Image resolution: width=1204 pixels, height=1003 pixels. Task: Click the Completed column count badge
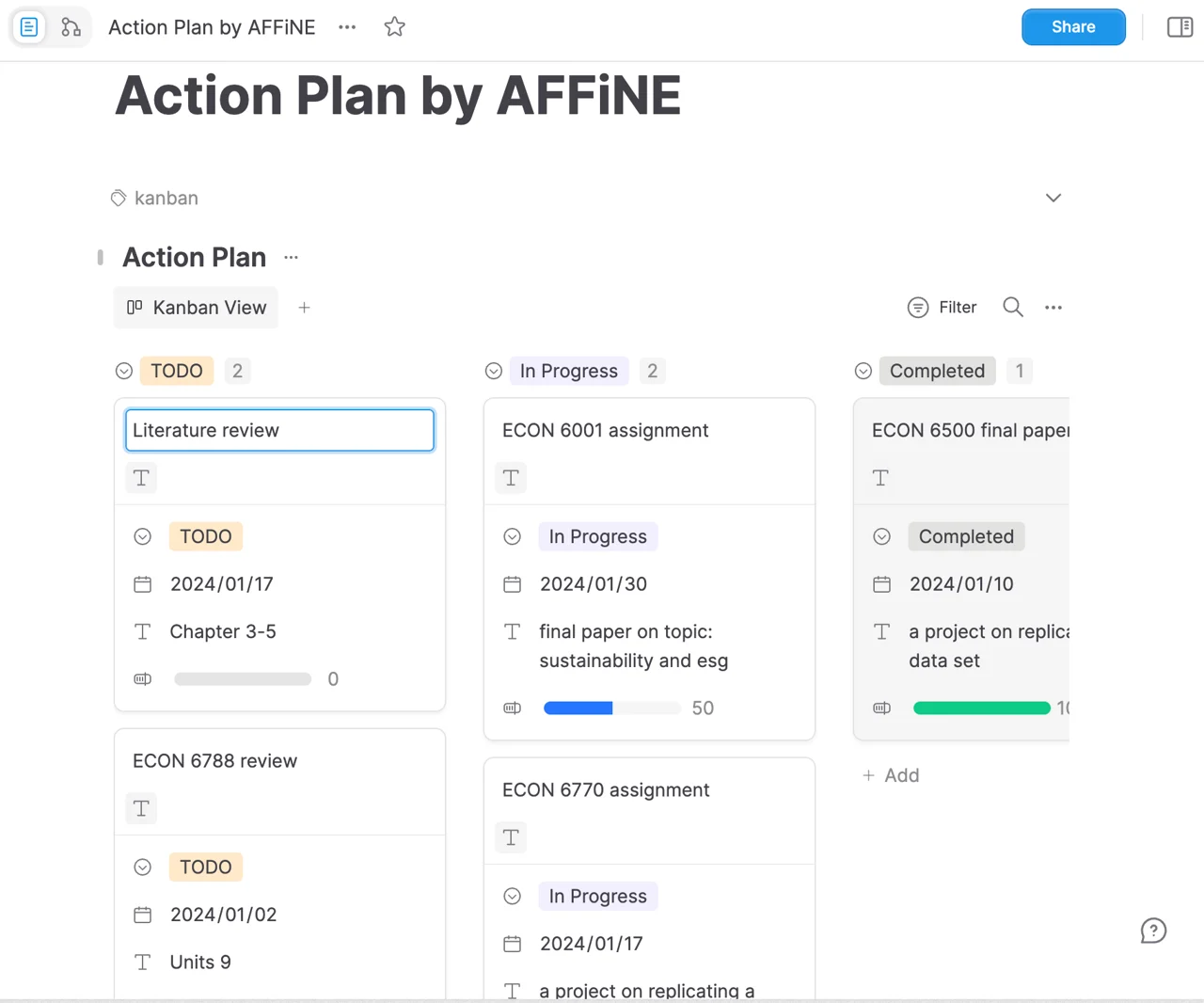[x=1020, y=372]
